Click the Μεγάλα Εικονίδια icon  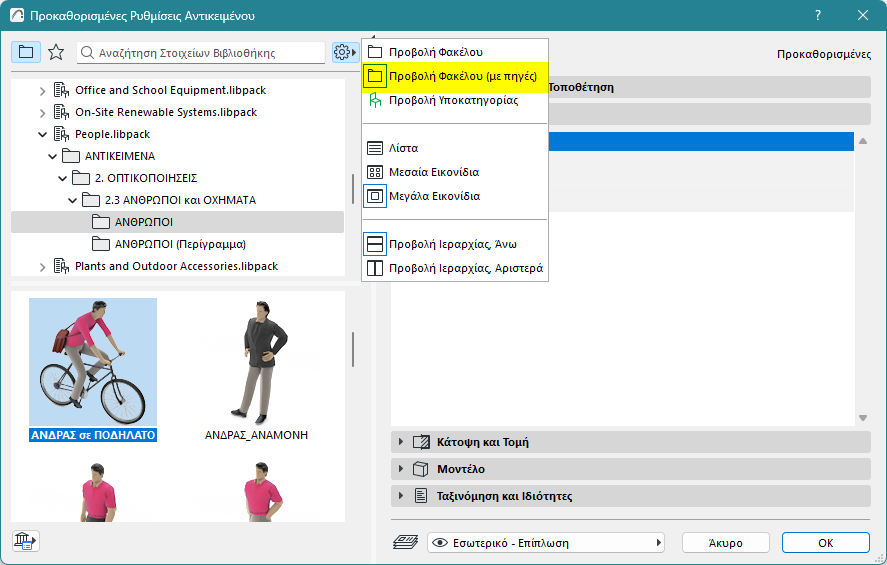[374, 196]
